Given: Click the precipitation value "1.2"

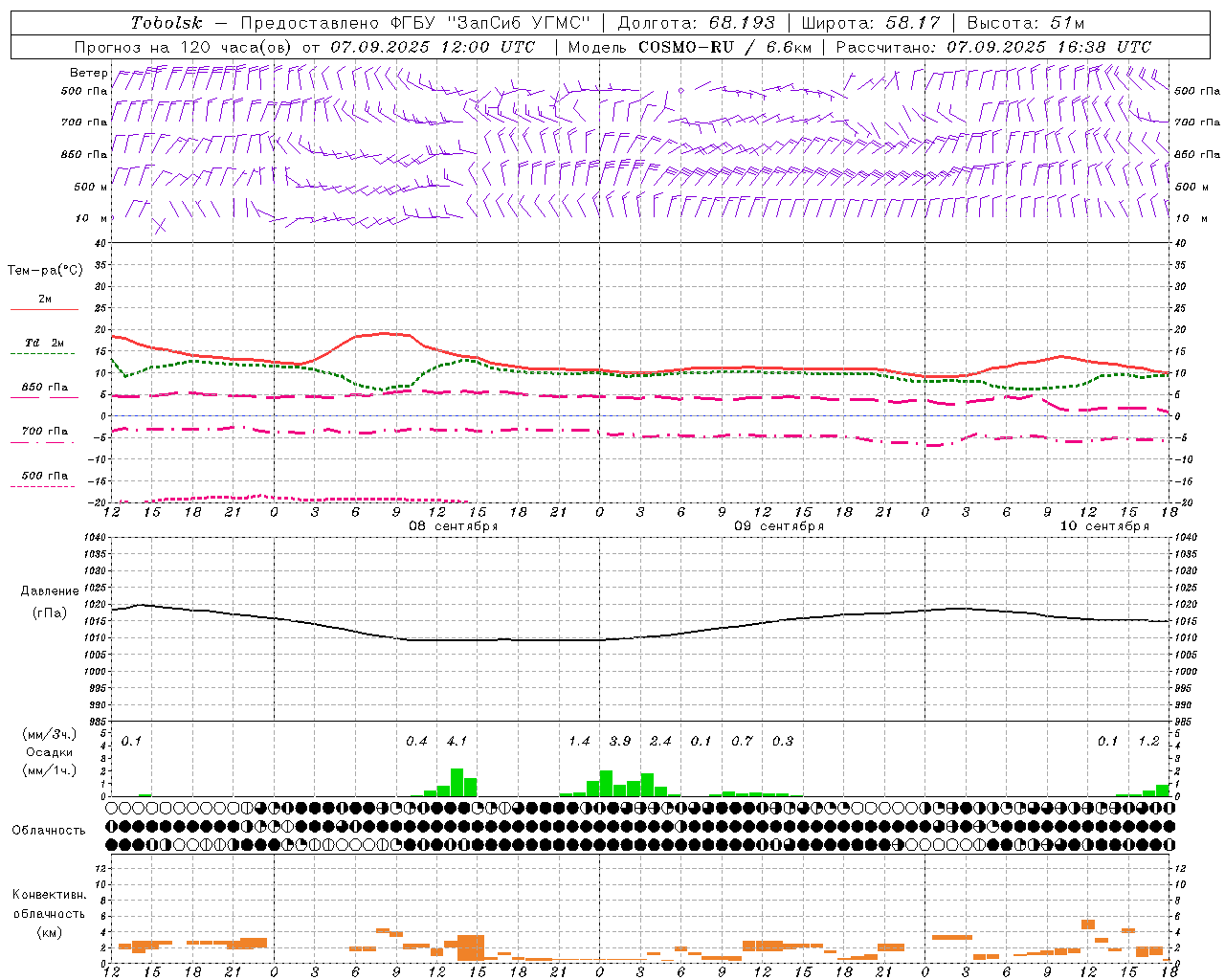Looking at the screenshot, I should coord(1148,741).
